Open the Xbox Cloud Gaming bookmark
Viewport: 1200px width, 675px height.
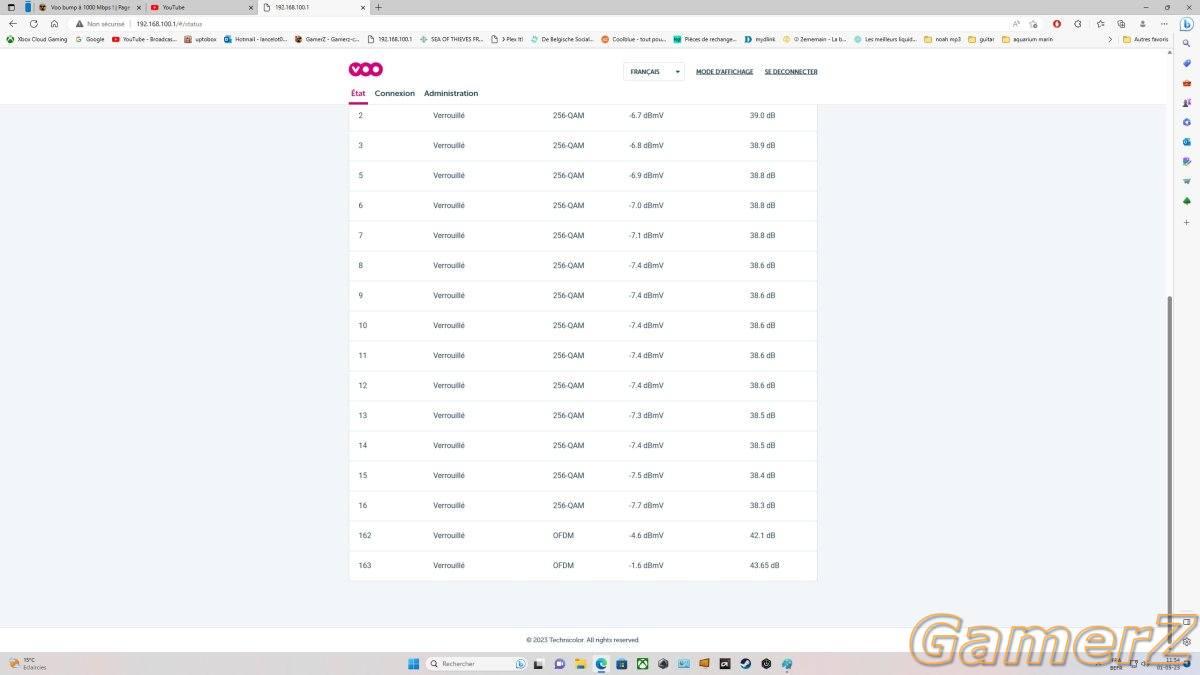tap(37, 39)
